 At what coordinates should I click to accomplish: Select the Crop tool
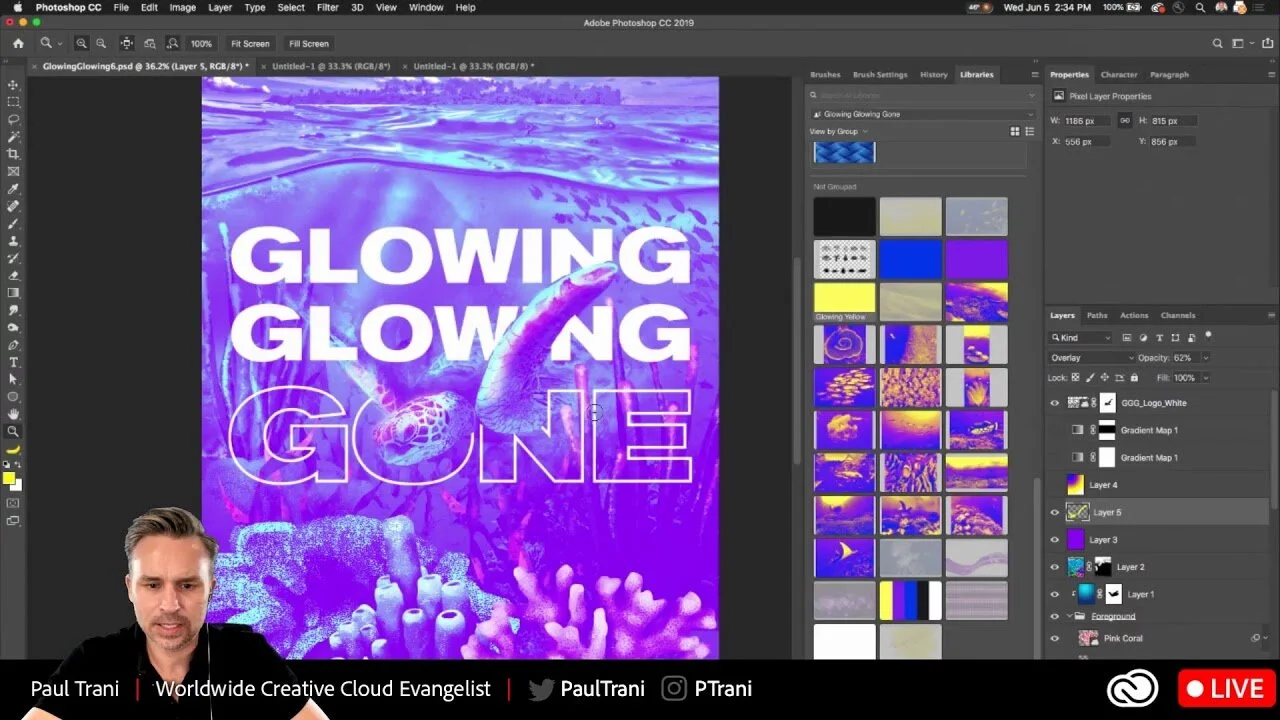[13, 154]
